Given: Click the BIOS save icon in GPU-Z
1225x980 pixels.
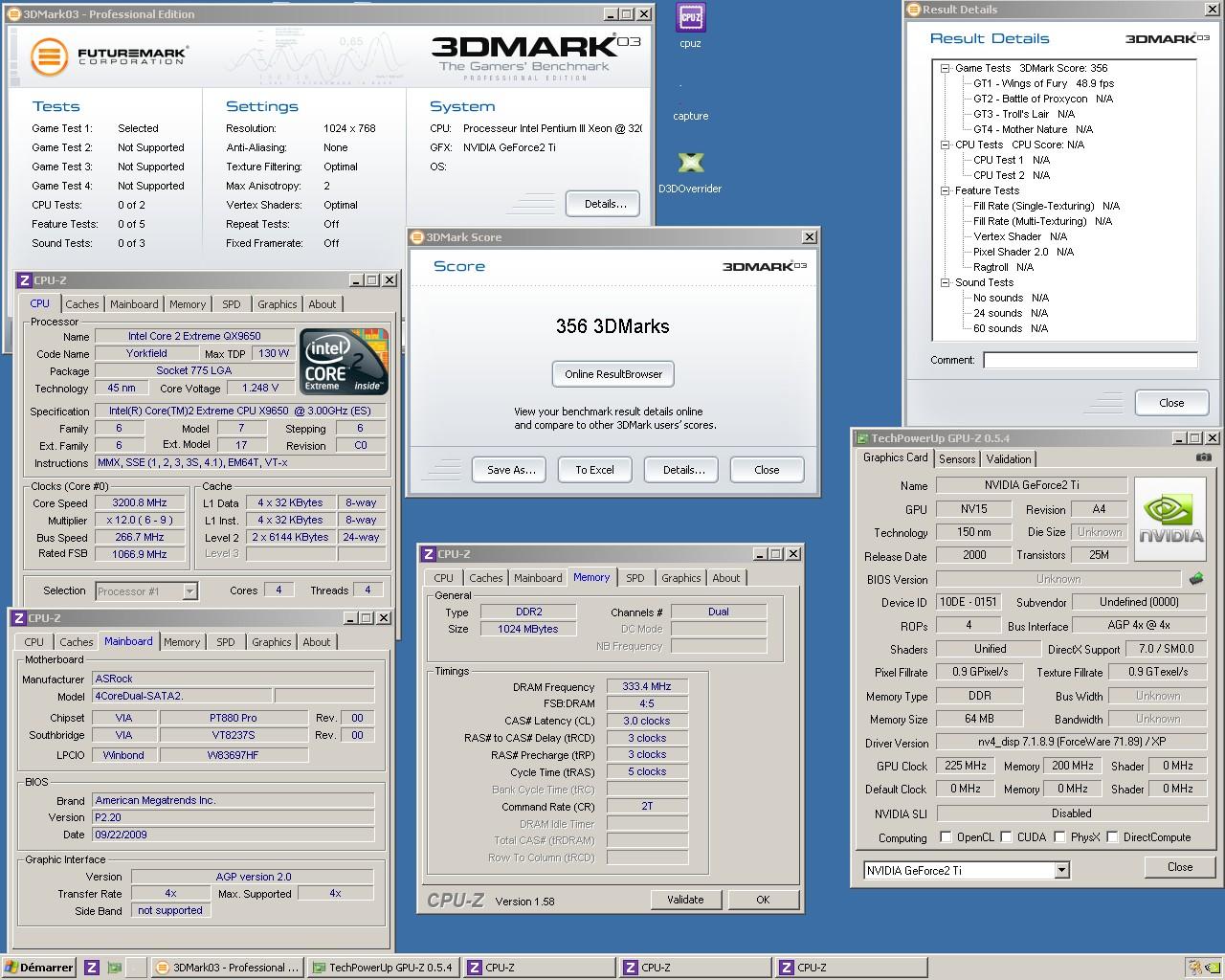Looking at the screenshot, I should pyautogui.click(x=1196, y=579).
